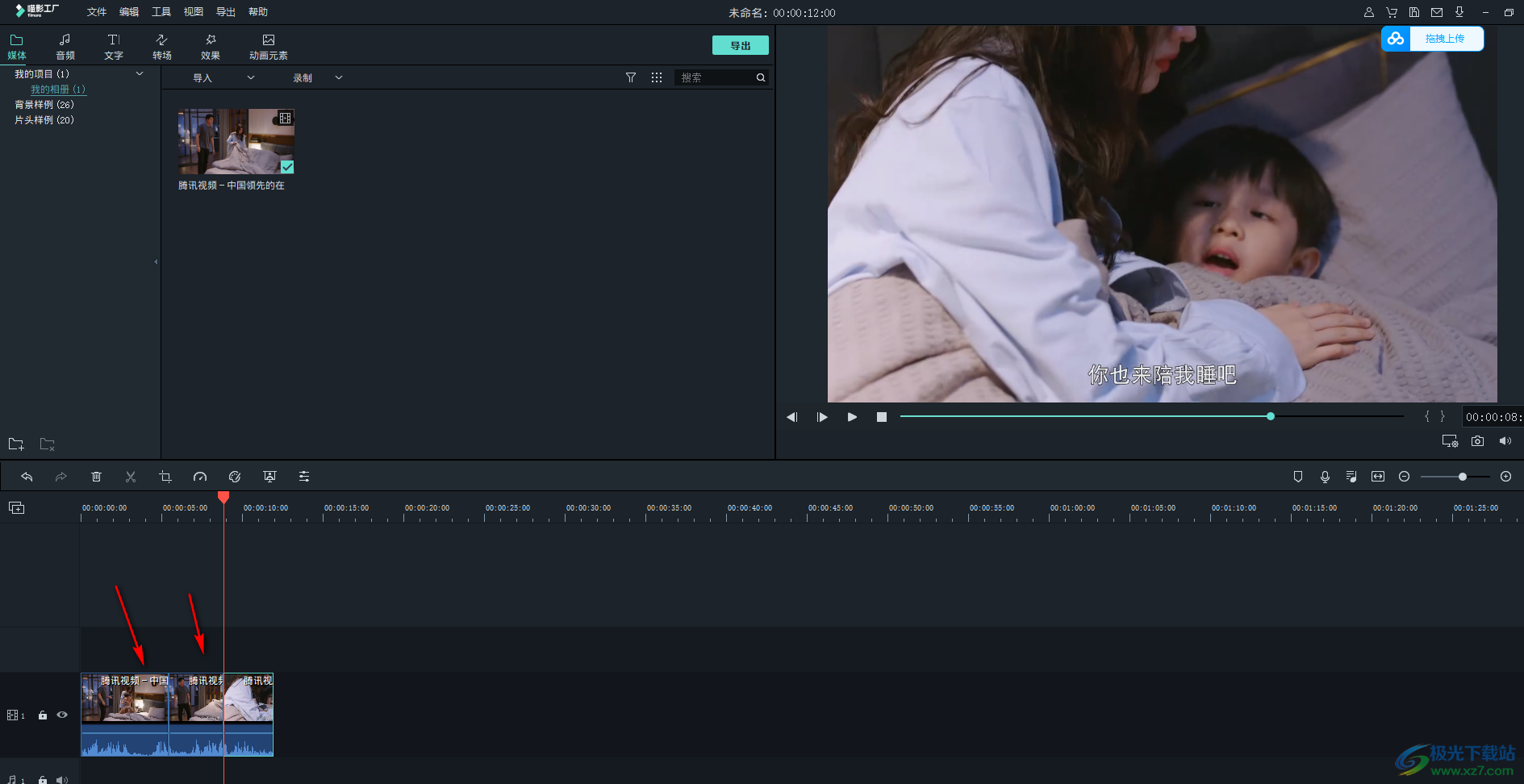Delete folder icon in media panel

click(x=48, y=444)
